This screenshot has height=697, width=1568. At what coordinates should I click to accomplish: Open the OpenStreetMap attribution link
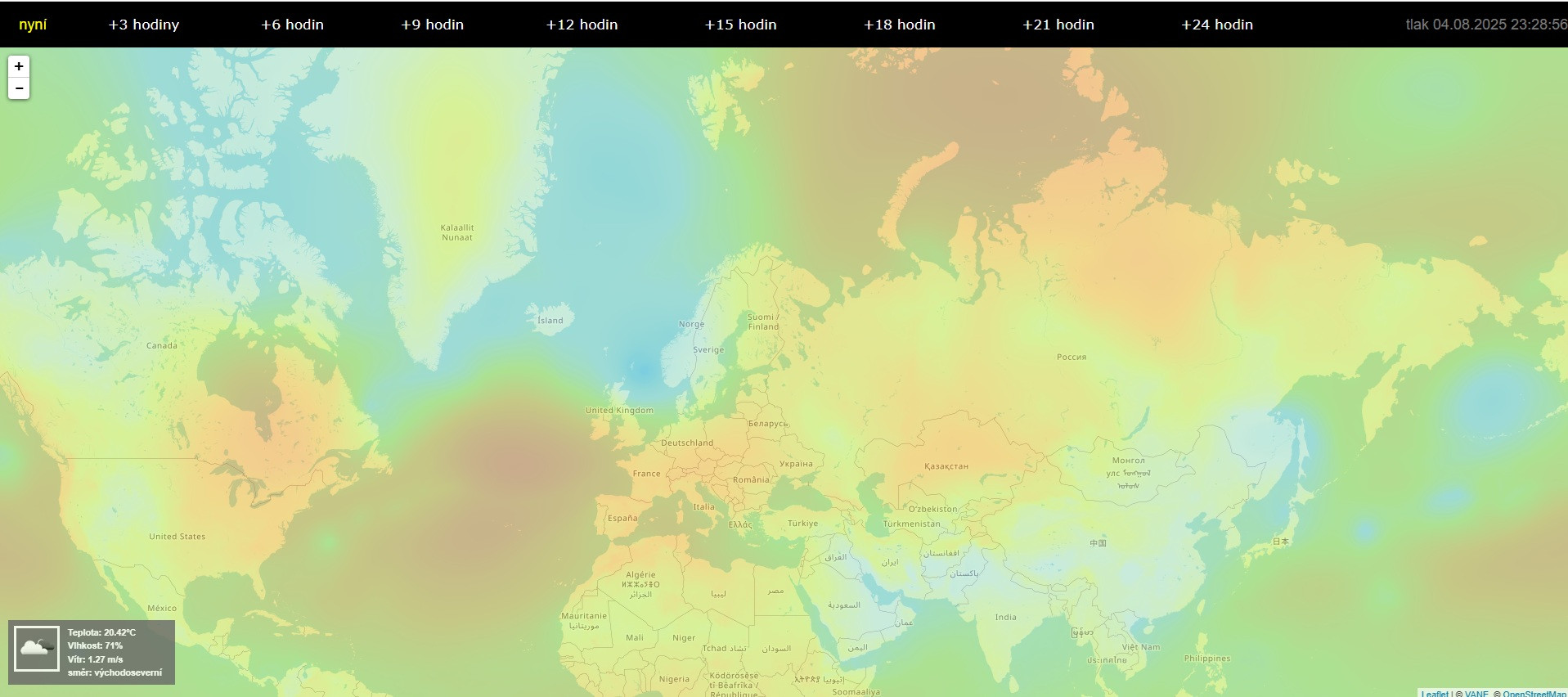[1534, 694]
